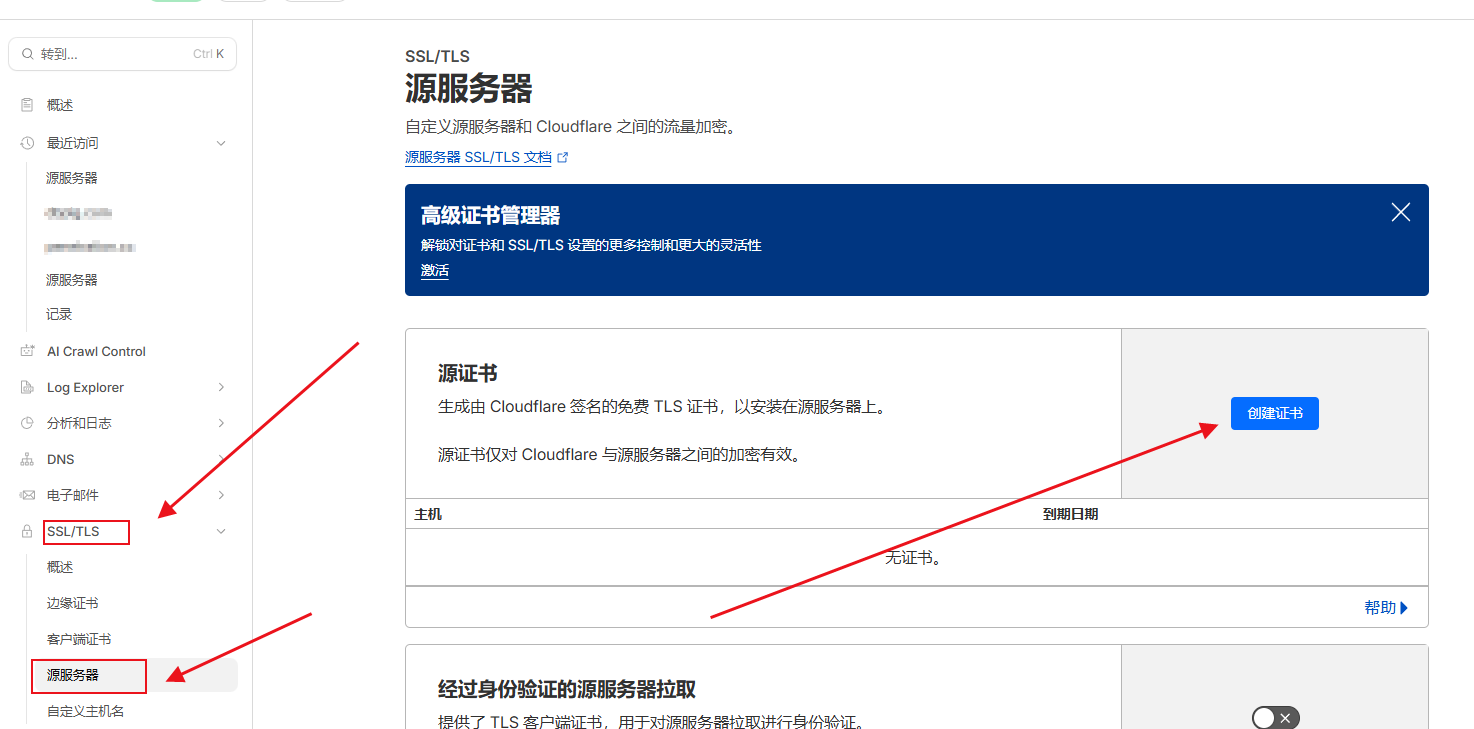Click the AI Crawl Control icon
This screenshot has width=1474, height=729.
[x=27, y=351]
